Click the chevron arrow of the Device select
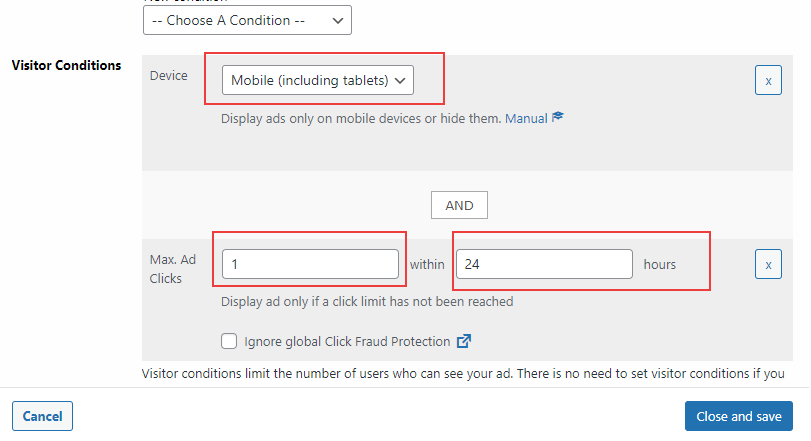The height and width of the screenshot is (441, 811). tap(400, 81)
